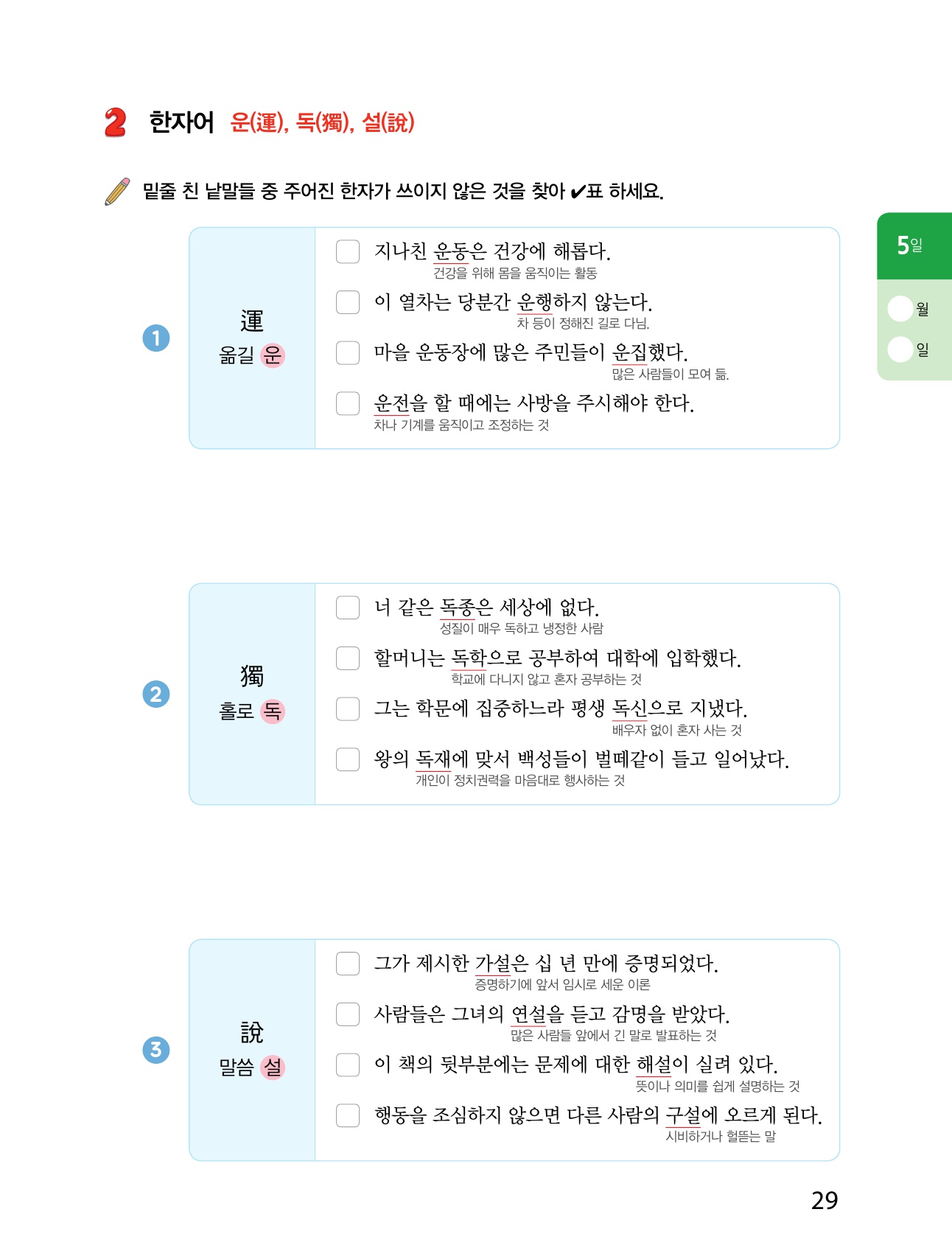Tick the 연설을 듣고 sentence checkbox
952x1254 pixels.
coord(348,1014)
